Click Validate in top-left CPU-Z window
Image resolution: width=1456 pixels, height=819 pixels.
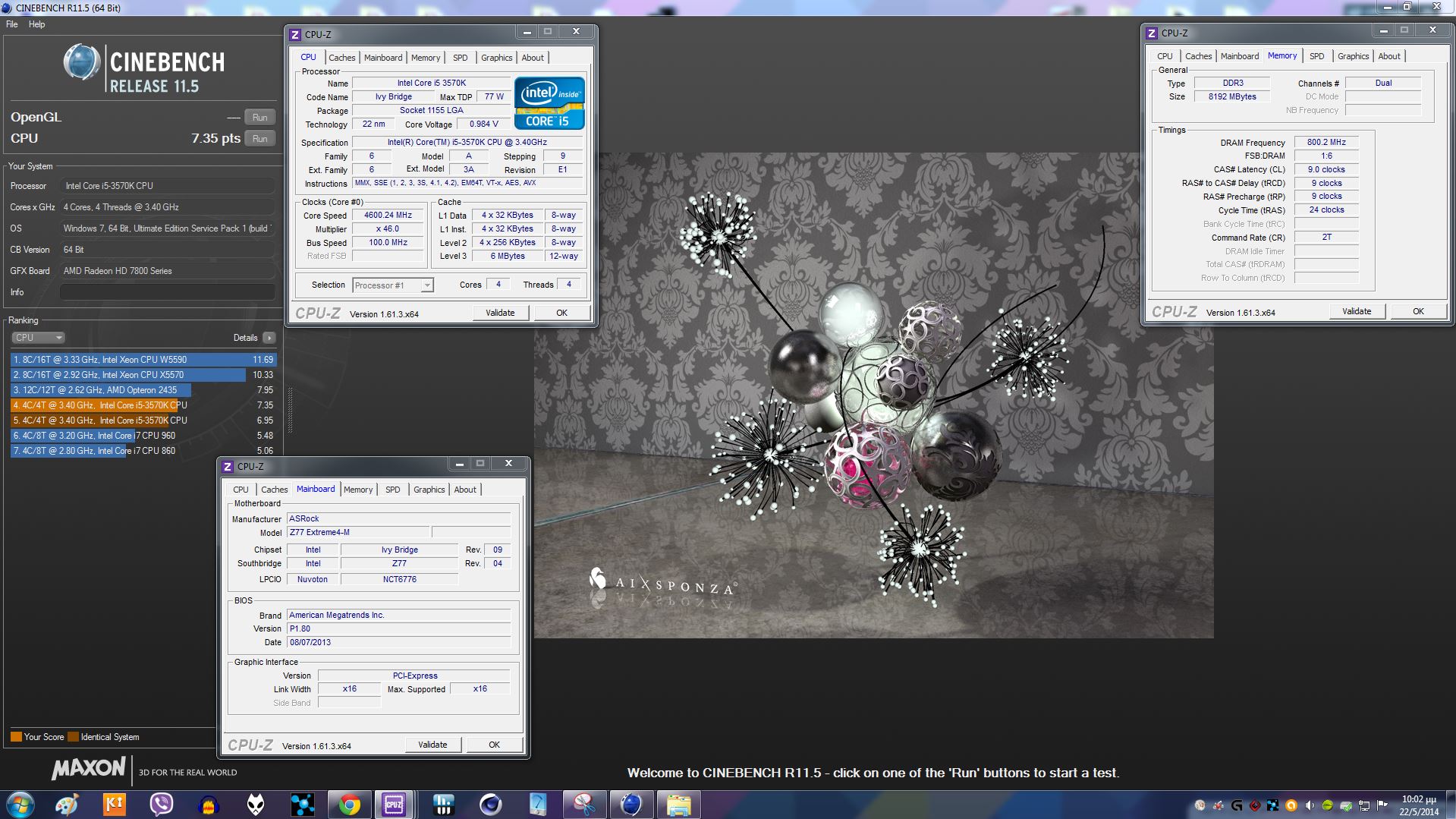click(x=500, y=313)
